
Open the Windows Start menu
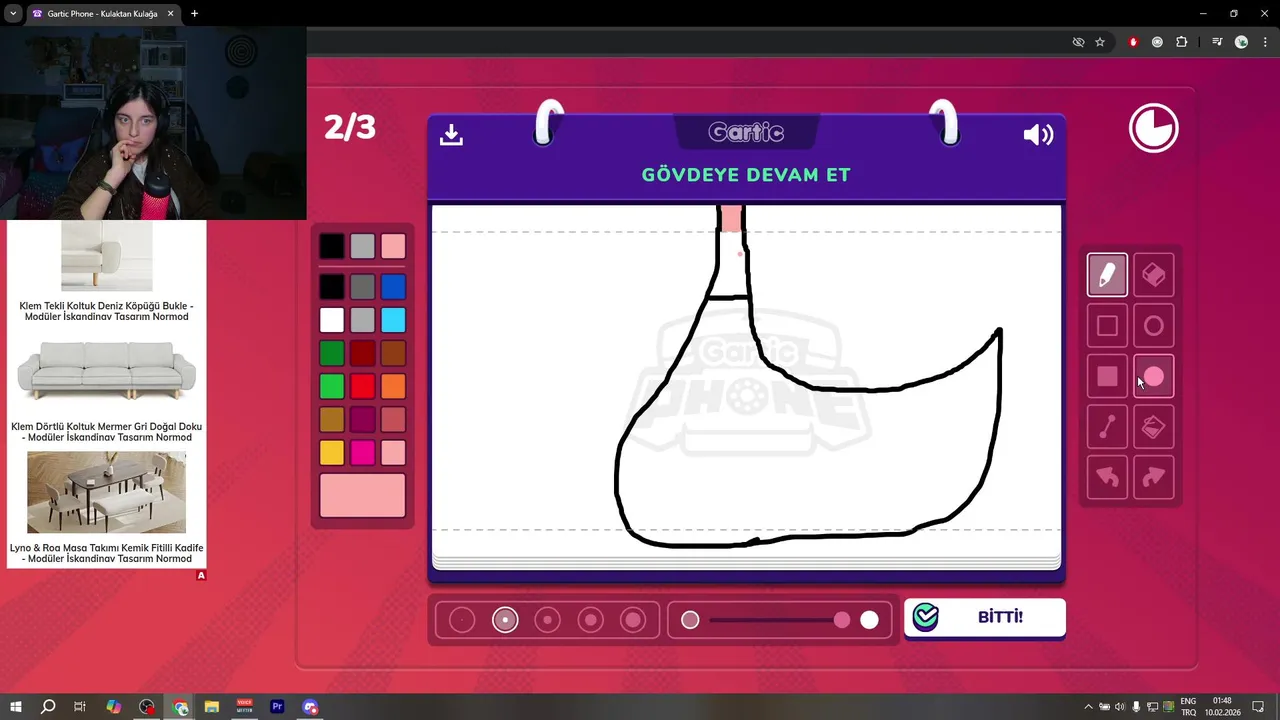(x=16, y=707)
